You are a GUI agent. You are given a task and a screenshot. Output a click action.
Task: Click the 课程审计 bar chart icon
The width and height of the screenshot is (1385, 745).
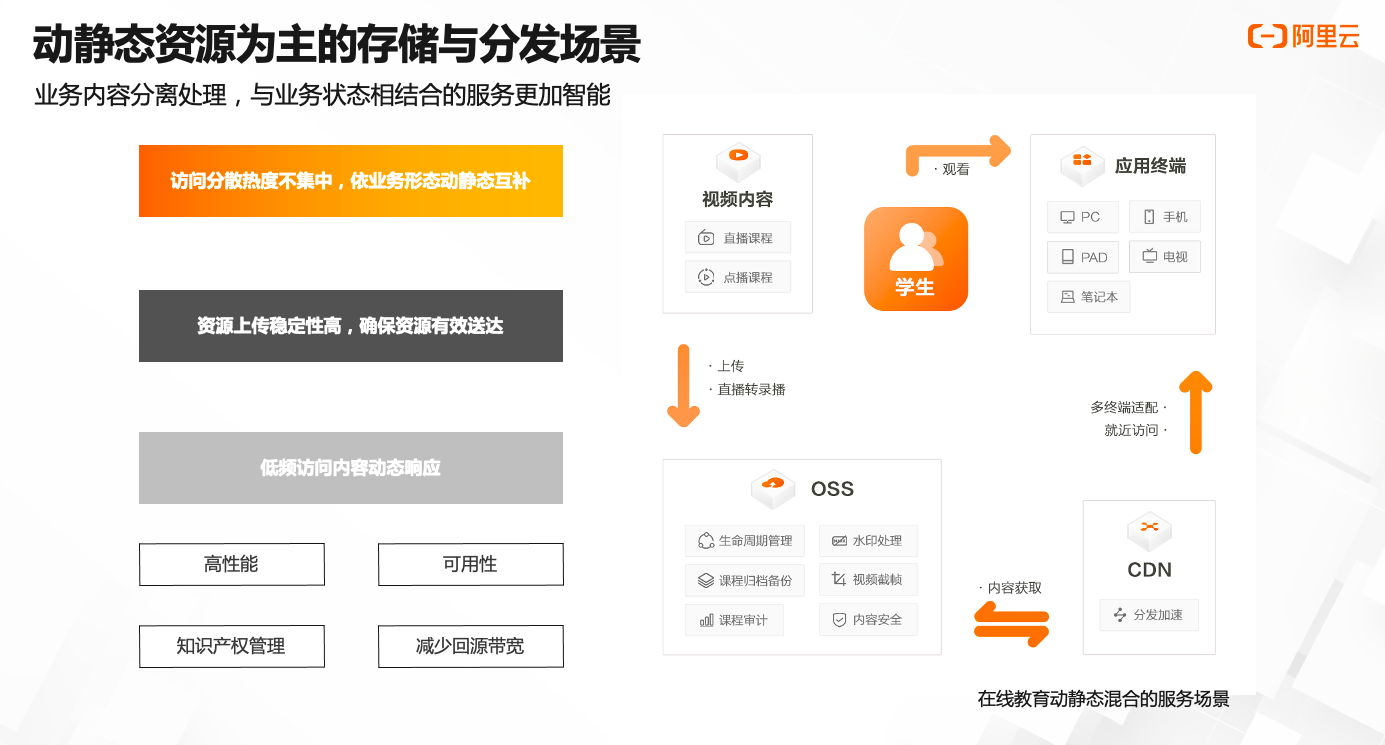(707, 620)
